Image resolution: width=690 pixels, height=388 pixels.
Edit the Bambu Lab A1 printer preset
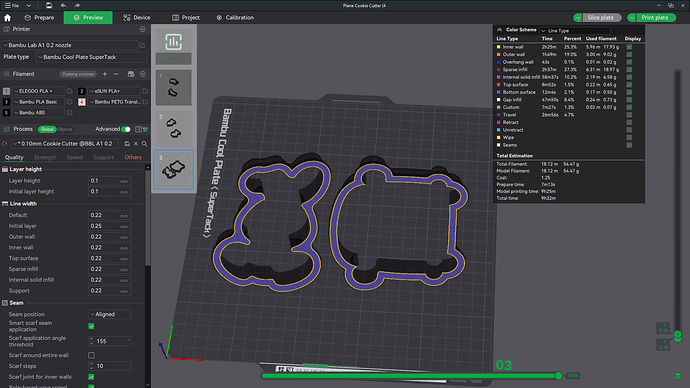click(142, 45)
